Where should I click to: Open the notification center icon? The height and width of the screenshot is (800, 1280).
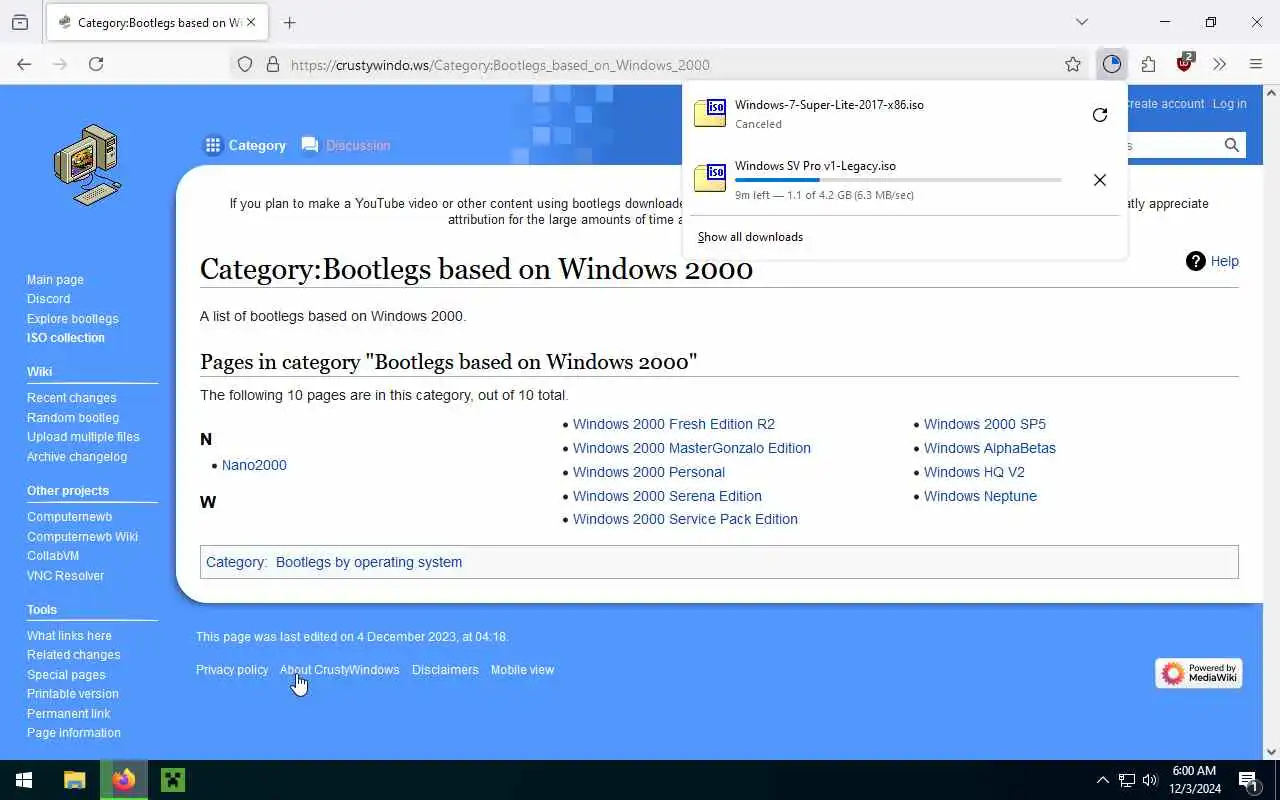coord(1249,780)
